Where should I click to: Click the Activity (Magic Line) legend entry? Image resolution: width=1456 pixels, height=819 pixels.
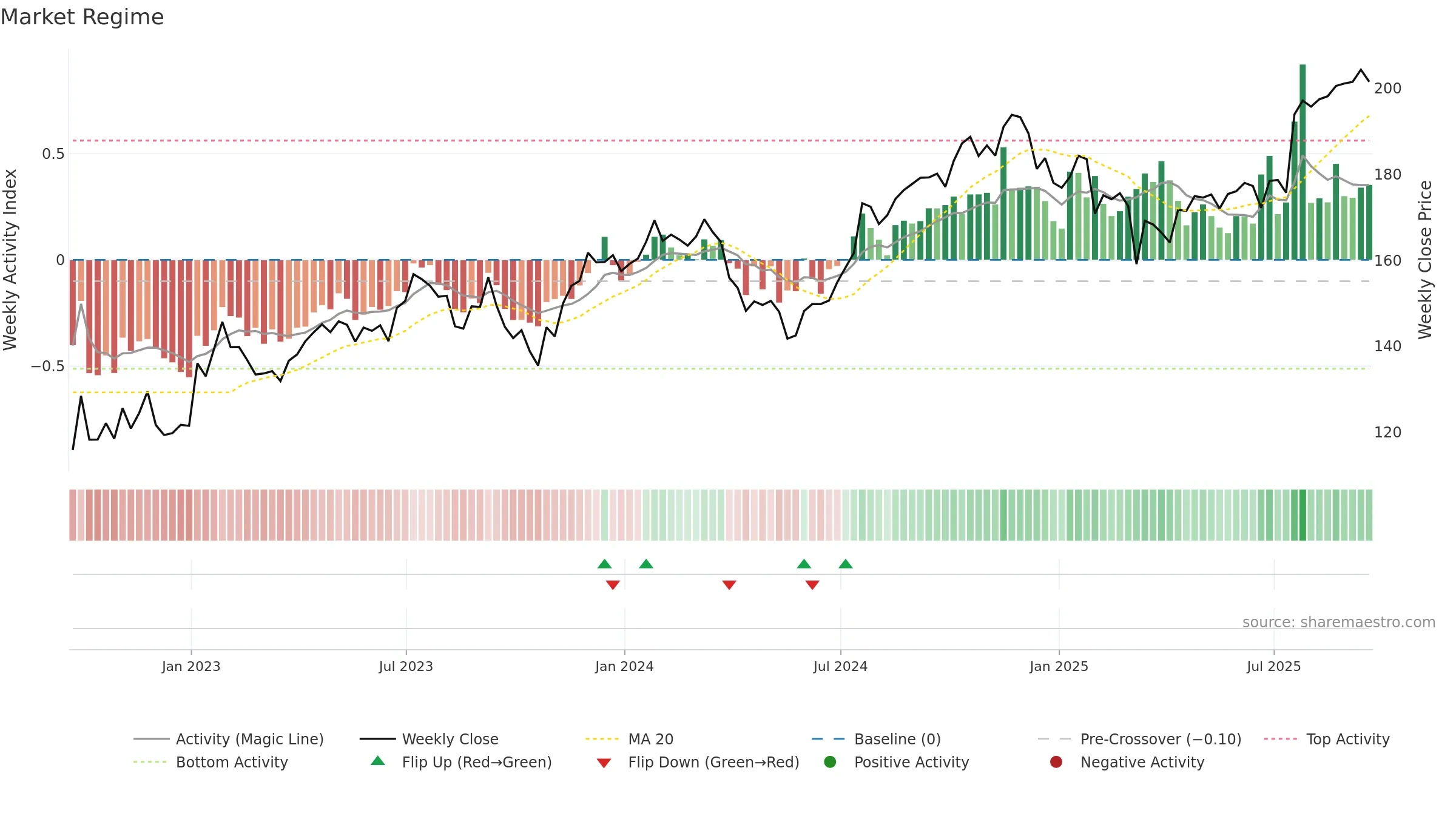pos(229,739)
